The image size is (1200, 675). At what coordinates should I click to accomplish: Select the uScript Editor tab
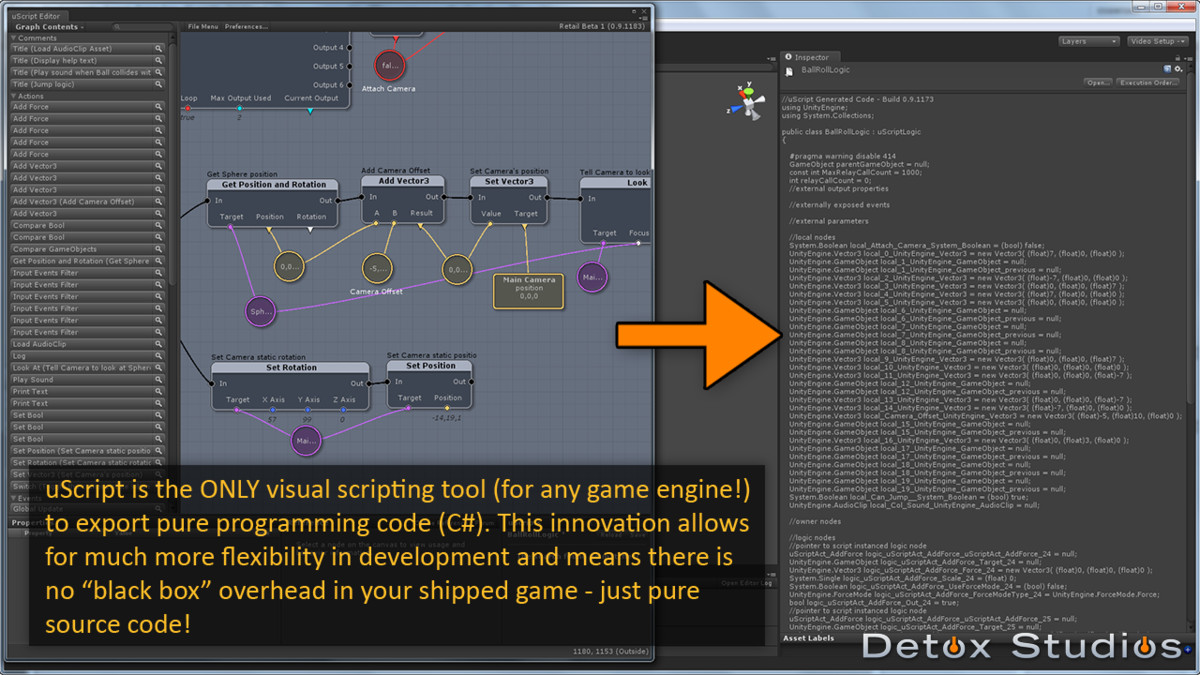click(x=36, y=16)
